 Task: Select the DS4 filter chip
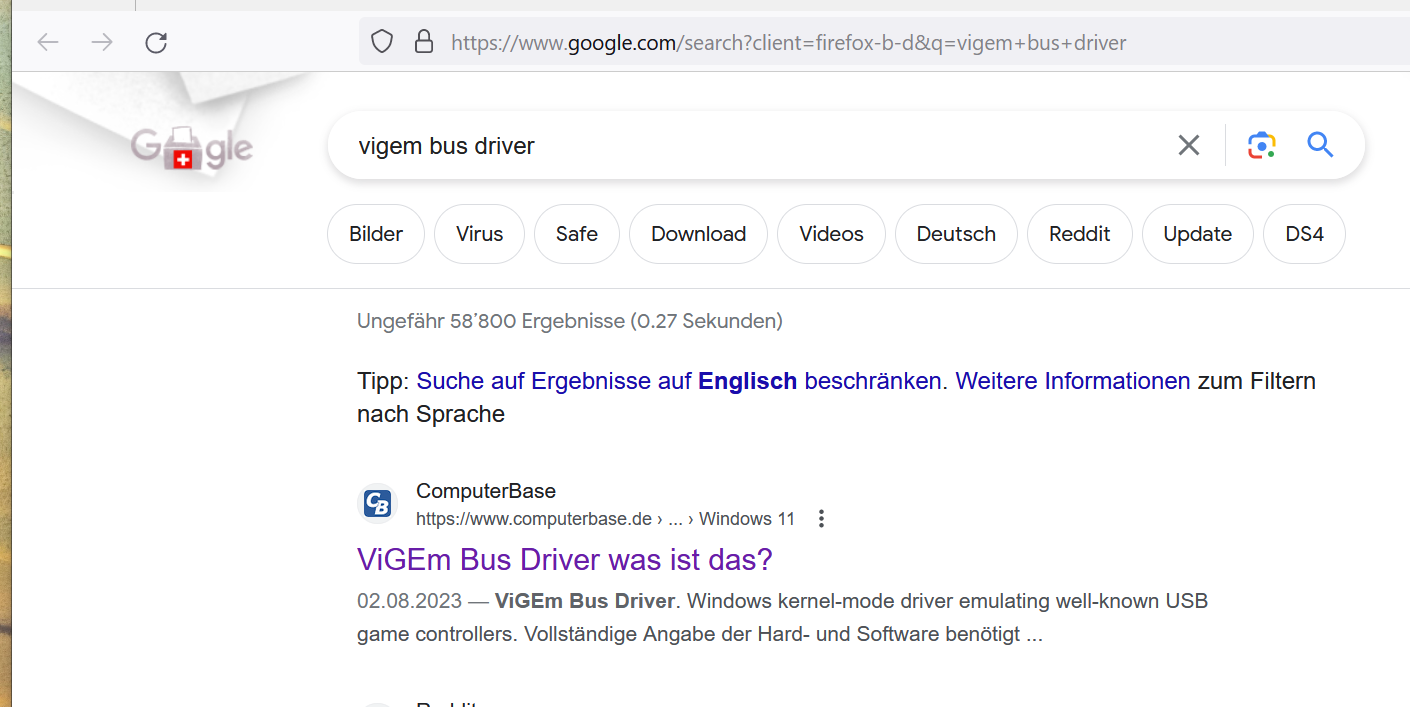tap(1305, 234)
